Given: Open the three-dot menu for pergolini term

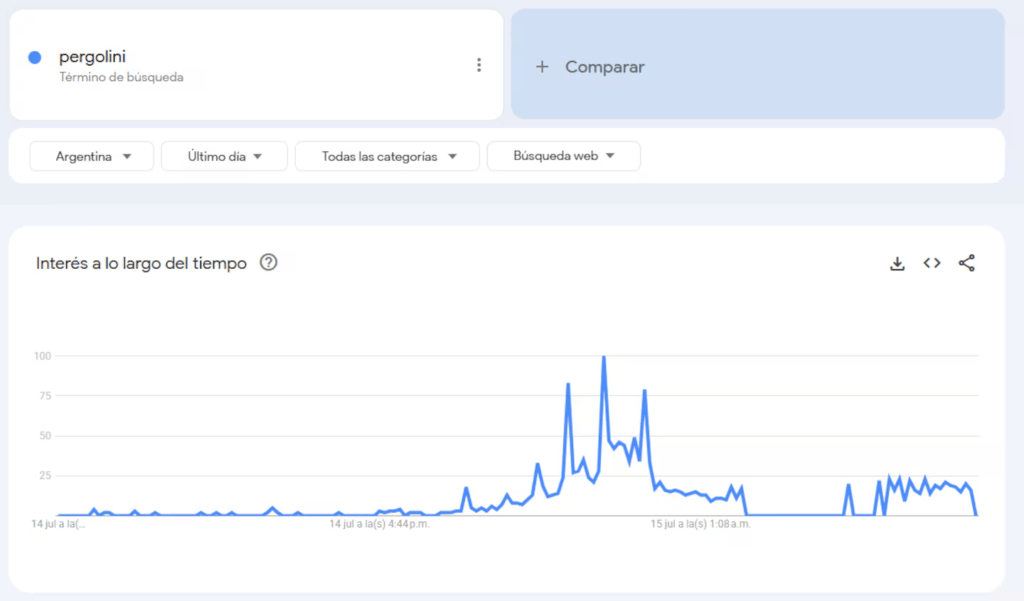Looking at the screenshot, I should [479, 66].
